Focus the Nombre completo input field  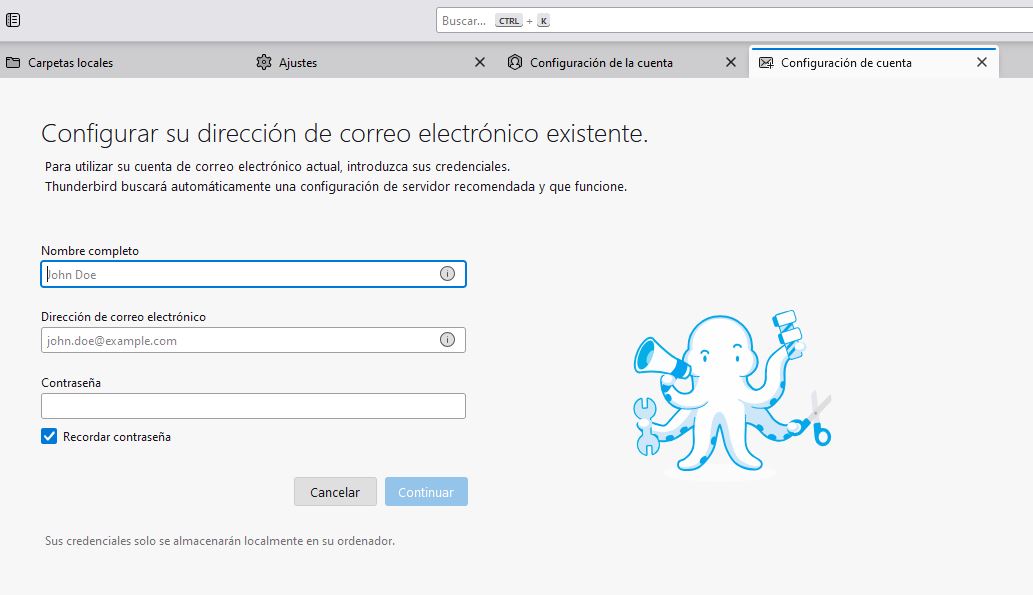coord(254,274)
